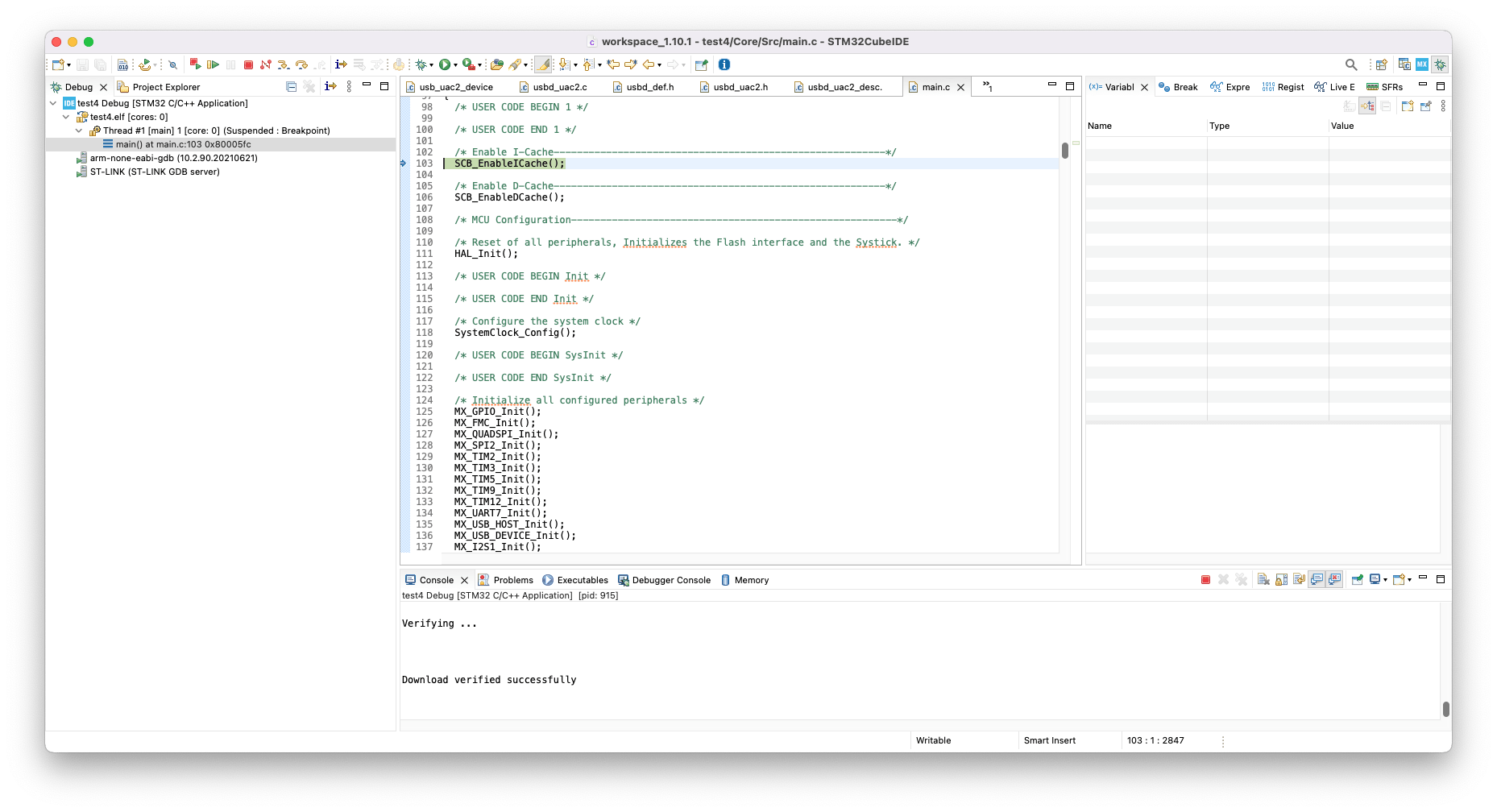Click the Step Into icon
The height and width of the screenshot is (812, 1497).
(284, 64)
